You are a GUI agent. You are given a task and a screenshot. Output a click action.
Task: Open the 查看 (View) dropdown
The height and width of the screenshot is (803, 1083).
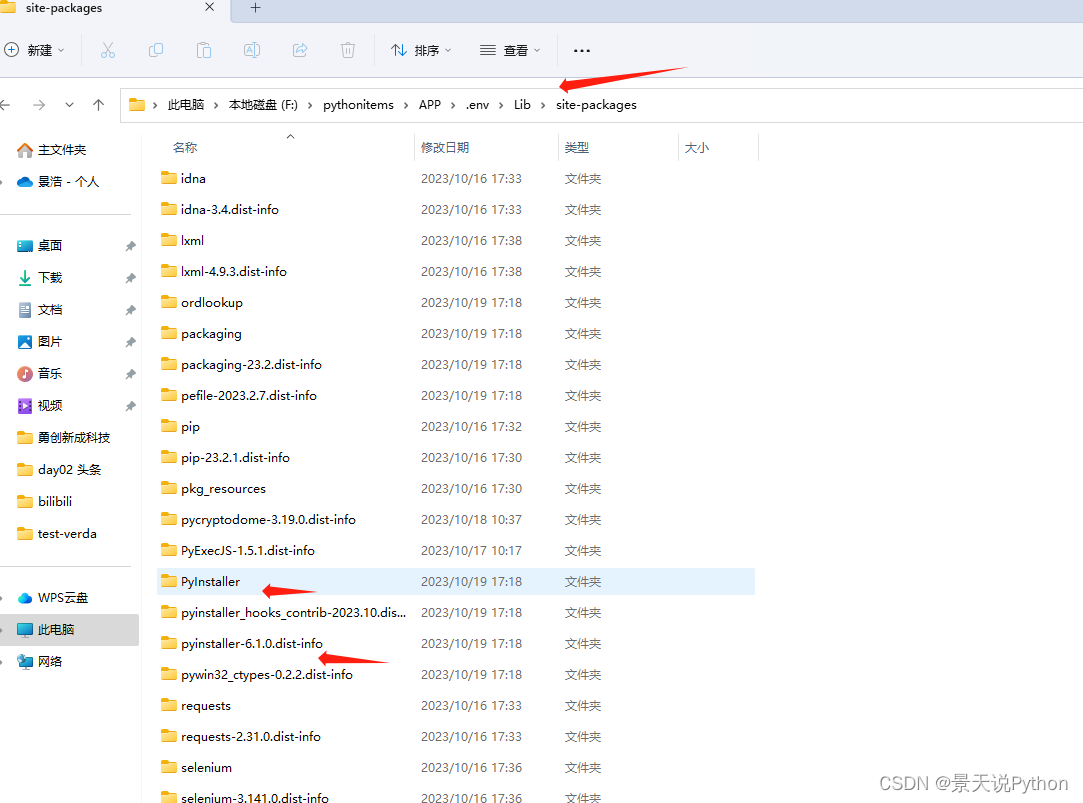509,50
